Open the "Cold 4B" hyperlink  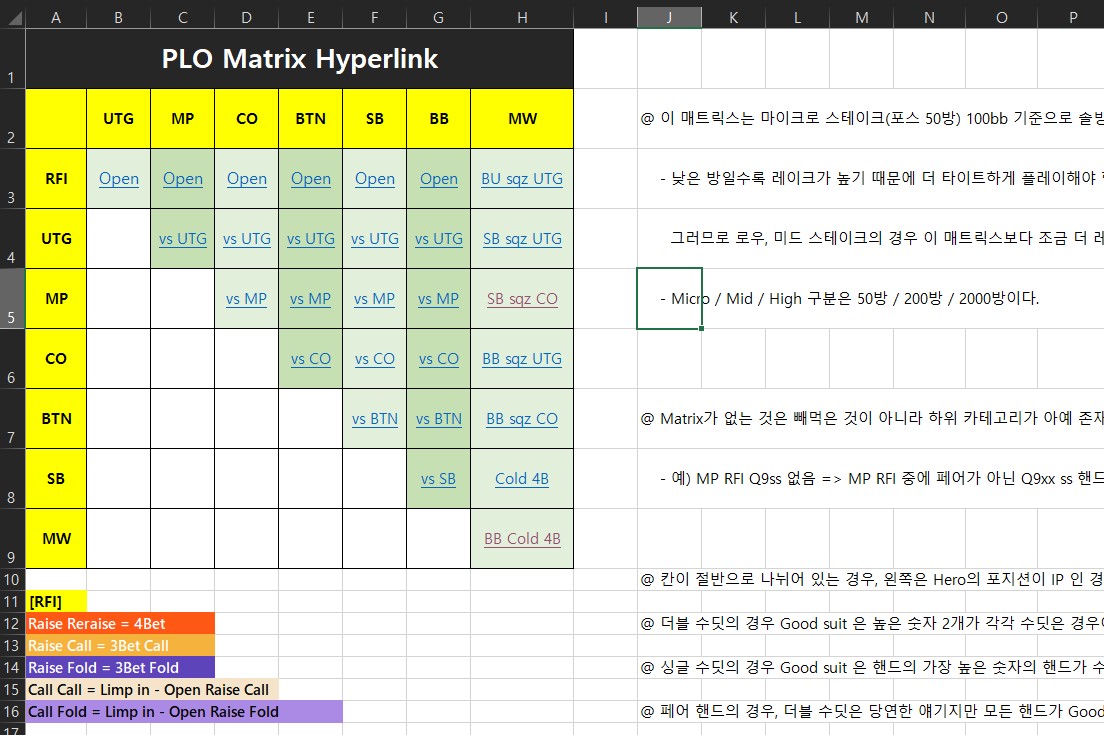pyautogui.click(x=522, y=479)
